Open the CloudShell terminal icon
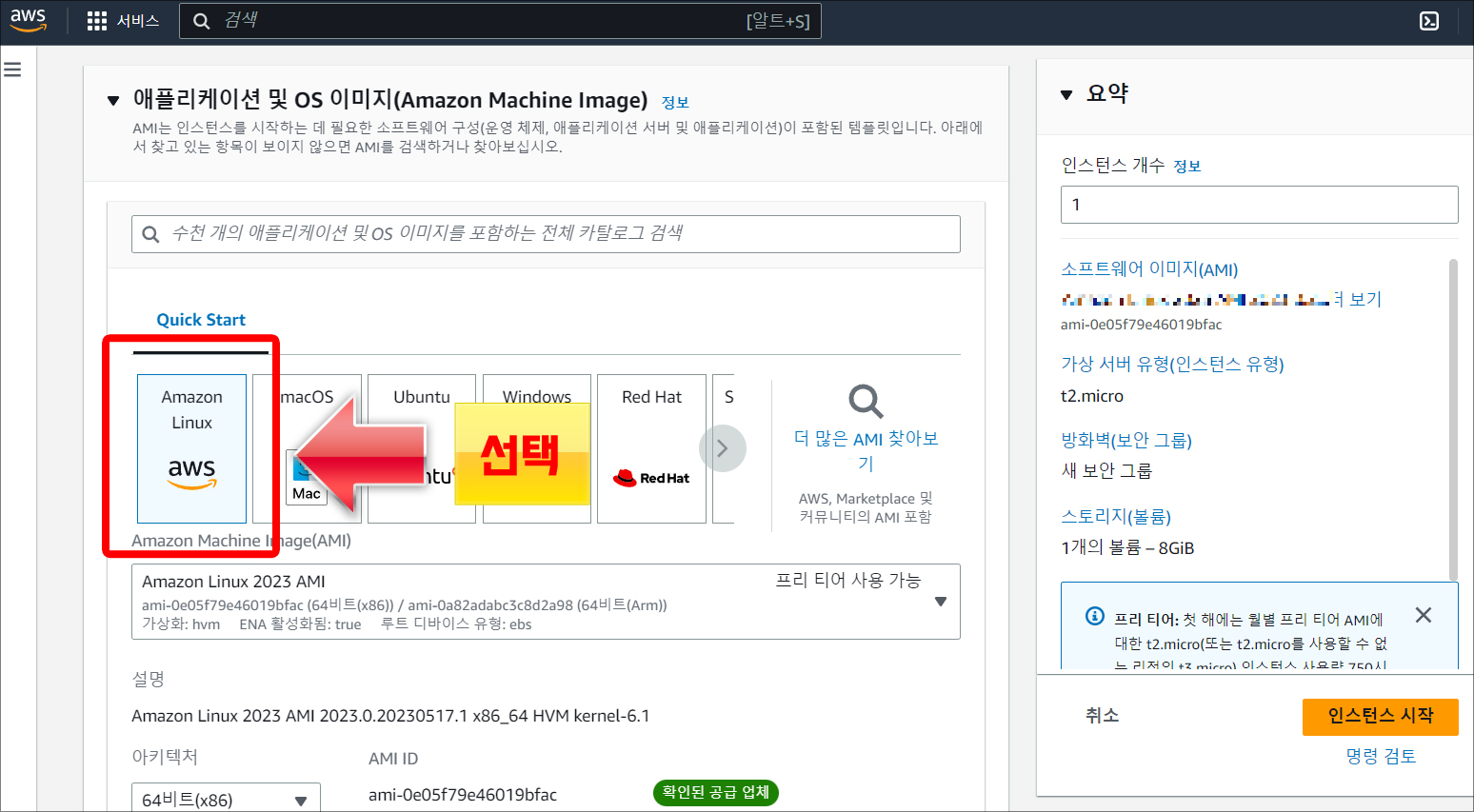Screen dimensions: 1474x812 coord(1429,21)
